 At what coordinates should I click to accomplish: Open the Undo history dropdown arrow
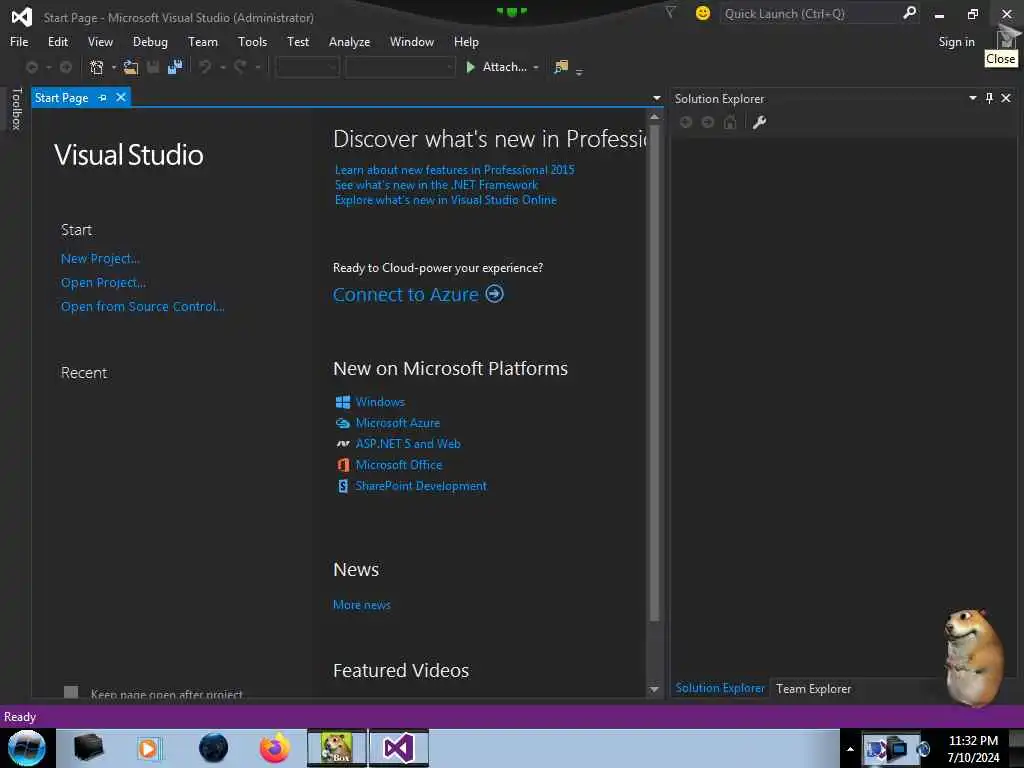click(223, 67)
